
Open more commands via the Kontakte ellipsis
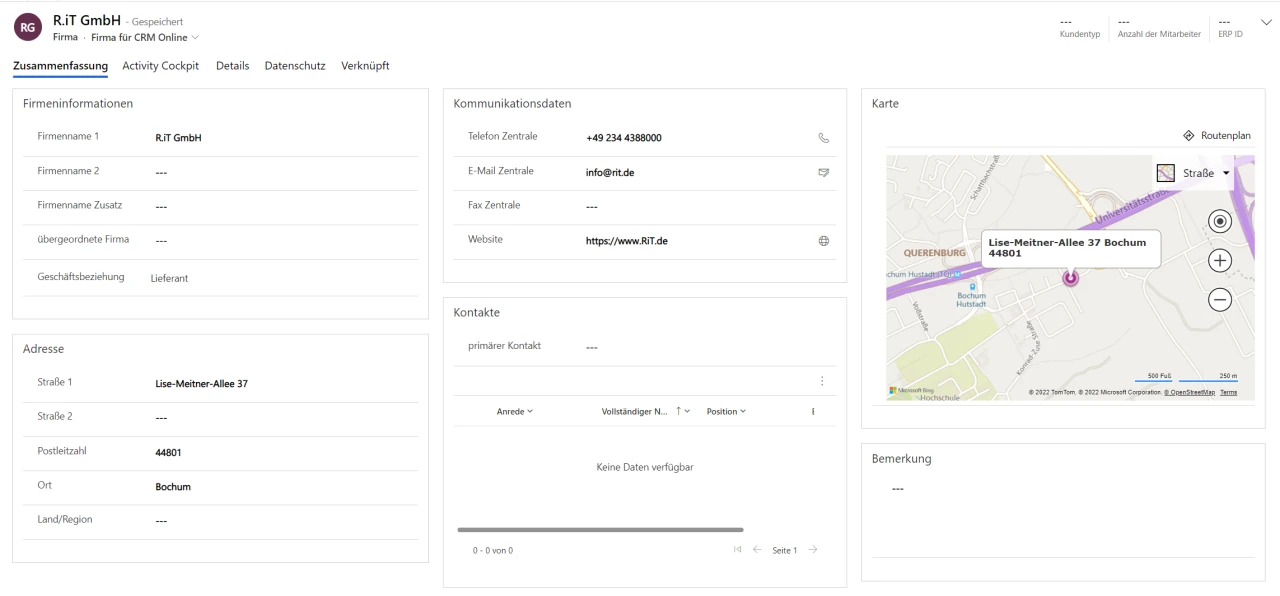point(822,381)
